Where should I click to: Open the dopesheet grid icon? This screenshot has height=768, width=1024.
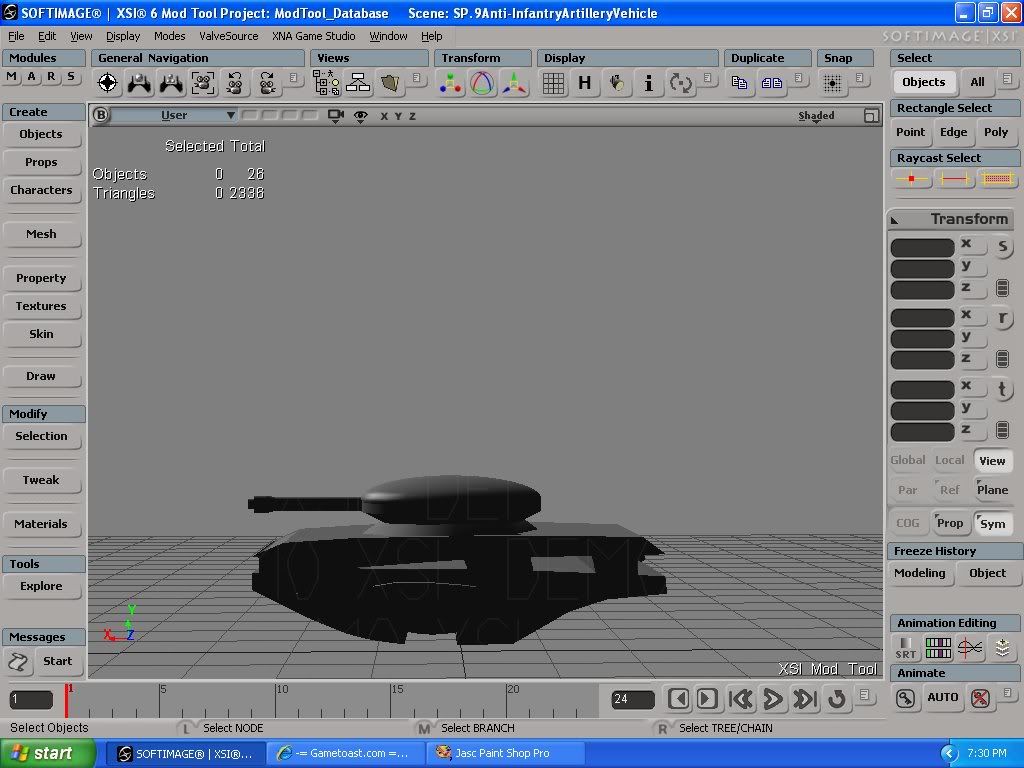938,648
